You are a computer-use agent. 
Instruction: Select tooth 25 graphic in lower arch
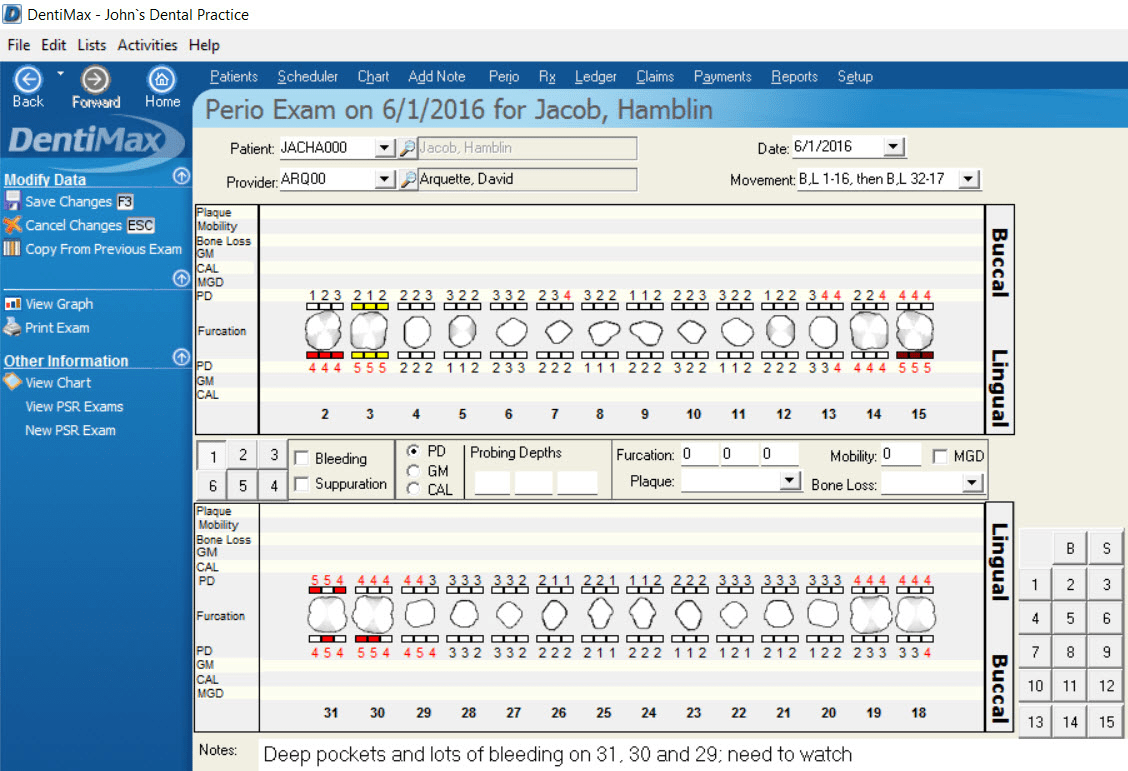[x=600, y=615]
